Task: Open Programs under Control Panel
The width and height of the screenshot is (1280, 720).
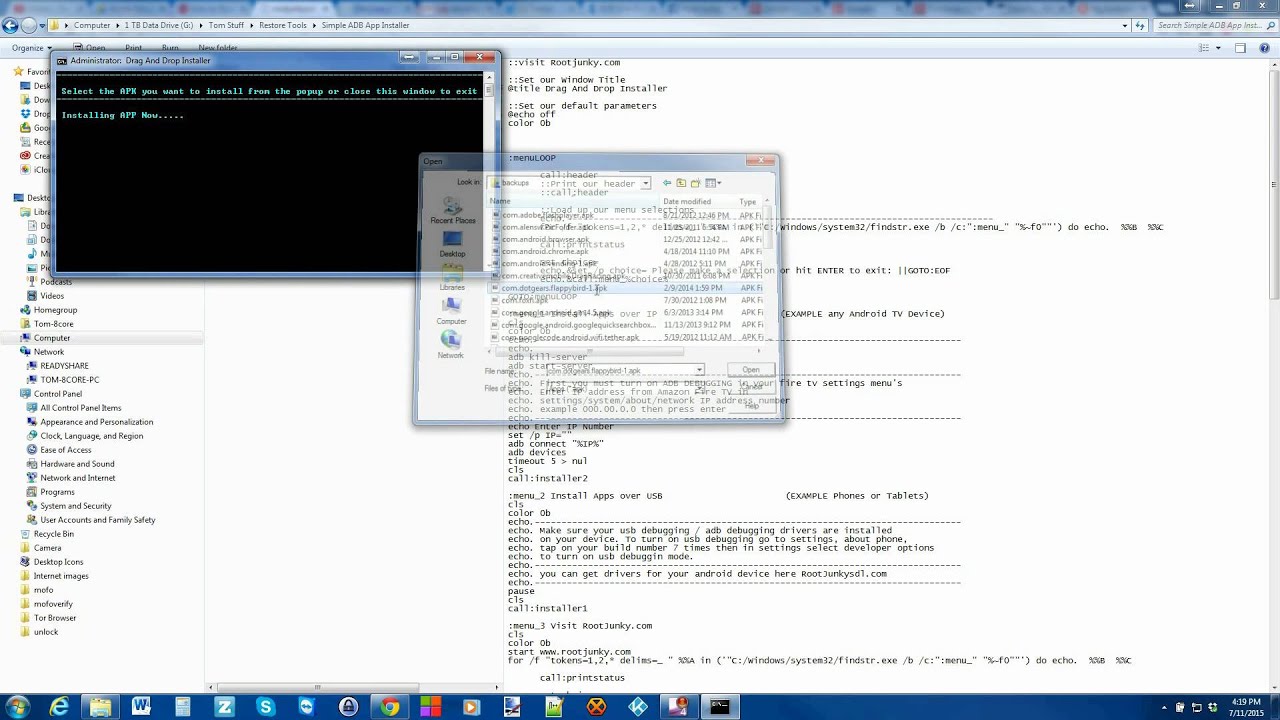Action: click(x=57, y=492)
